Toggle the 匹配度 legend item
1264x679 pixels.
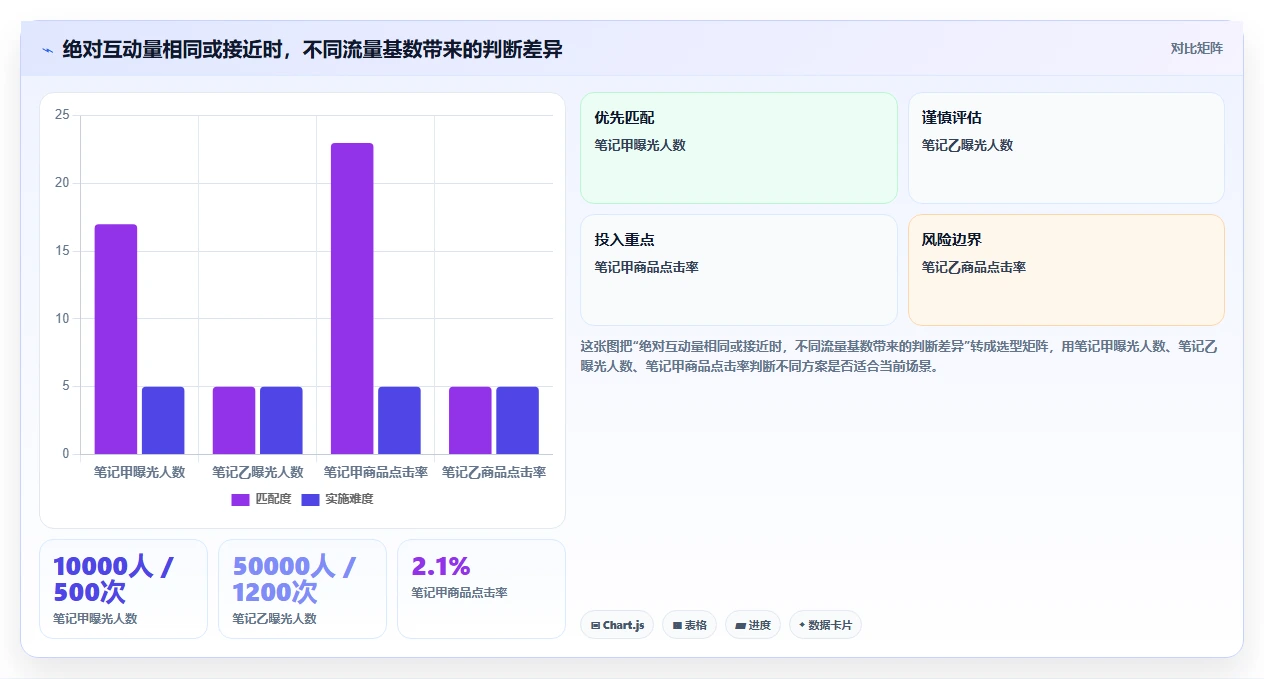point(261,499)
